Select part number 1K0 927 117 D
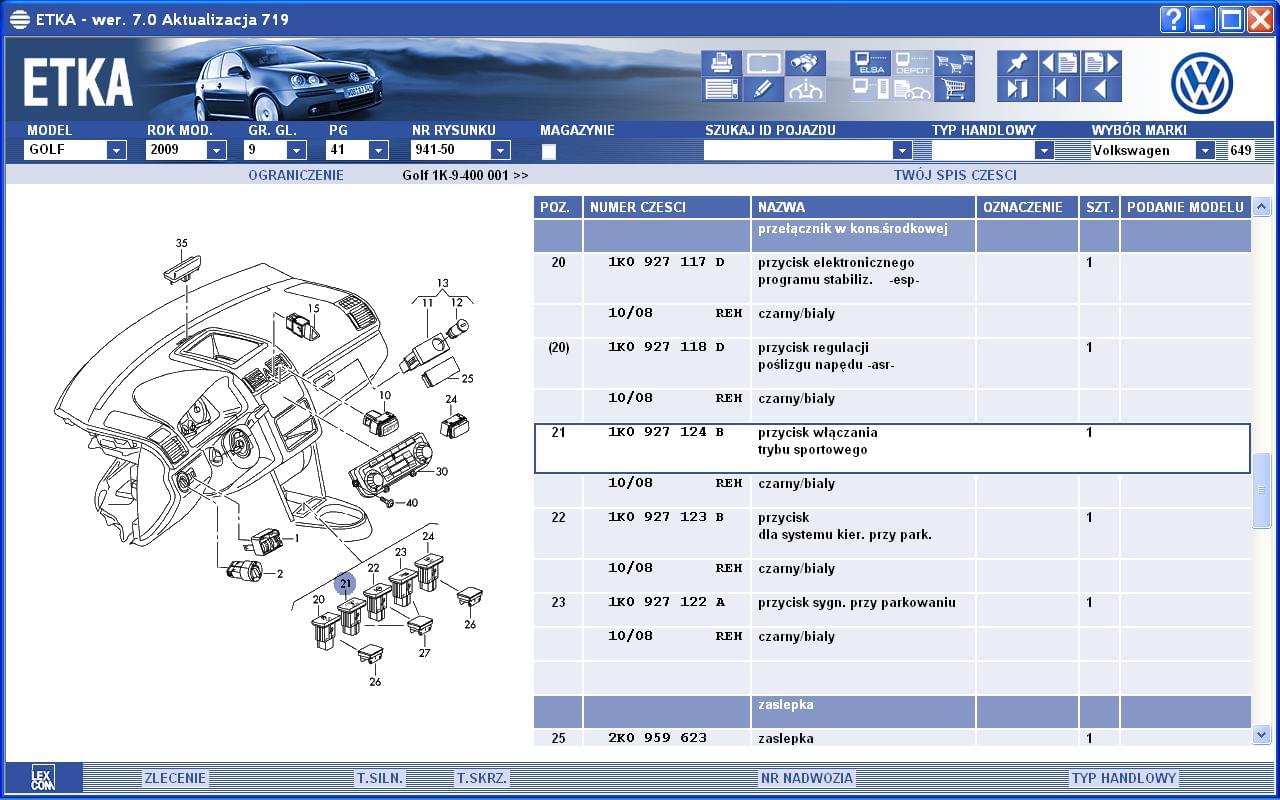Image resolution: width=1280 pixels, height=800 pixels. pyautogui.click(x=666, y=262)
